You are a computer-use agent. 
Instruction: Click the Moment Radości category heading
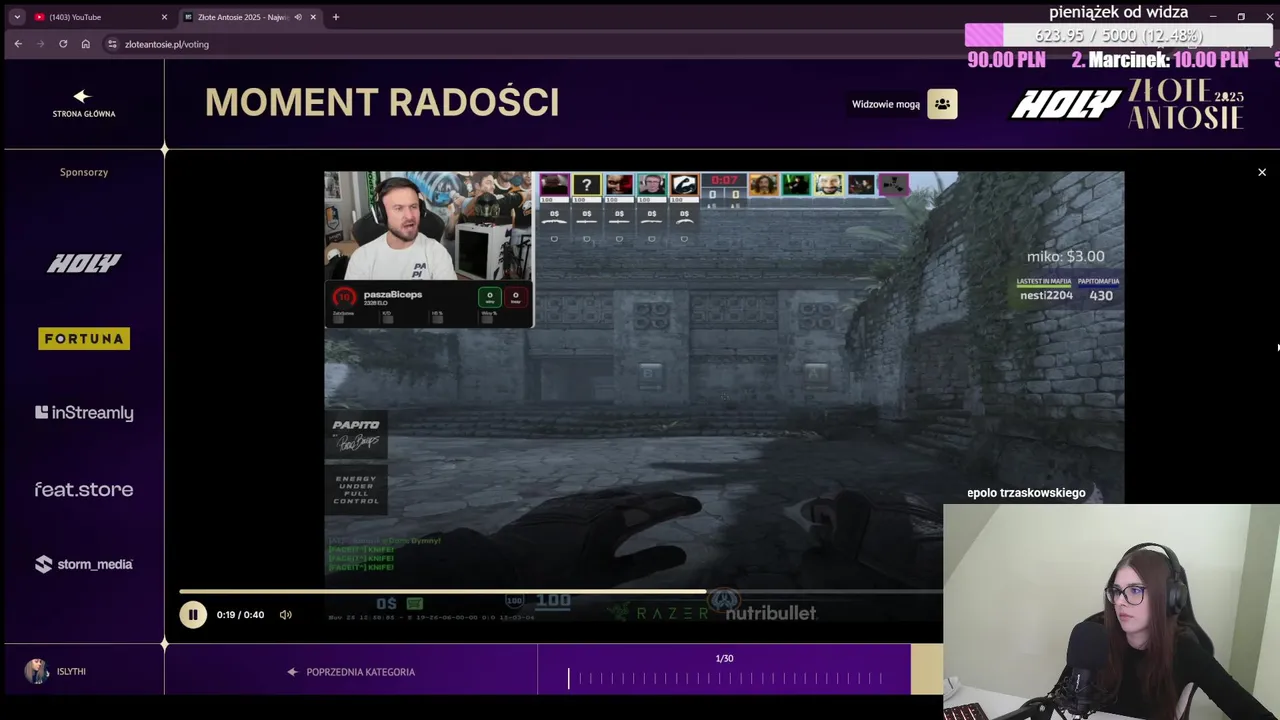coord(382,102)
